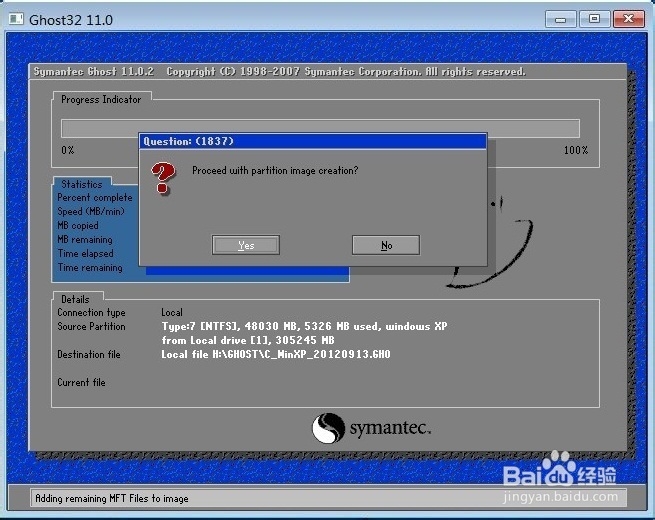This screenshot has height=520, width=655.
Task: Decline image creation with the No button
Action: pos(386,245)
